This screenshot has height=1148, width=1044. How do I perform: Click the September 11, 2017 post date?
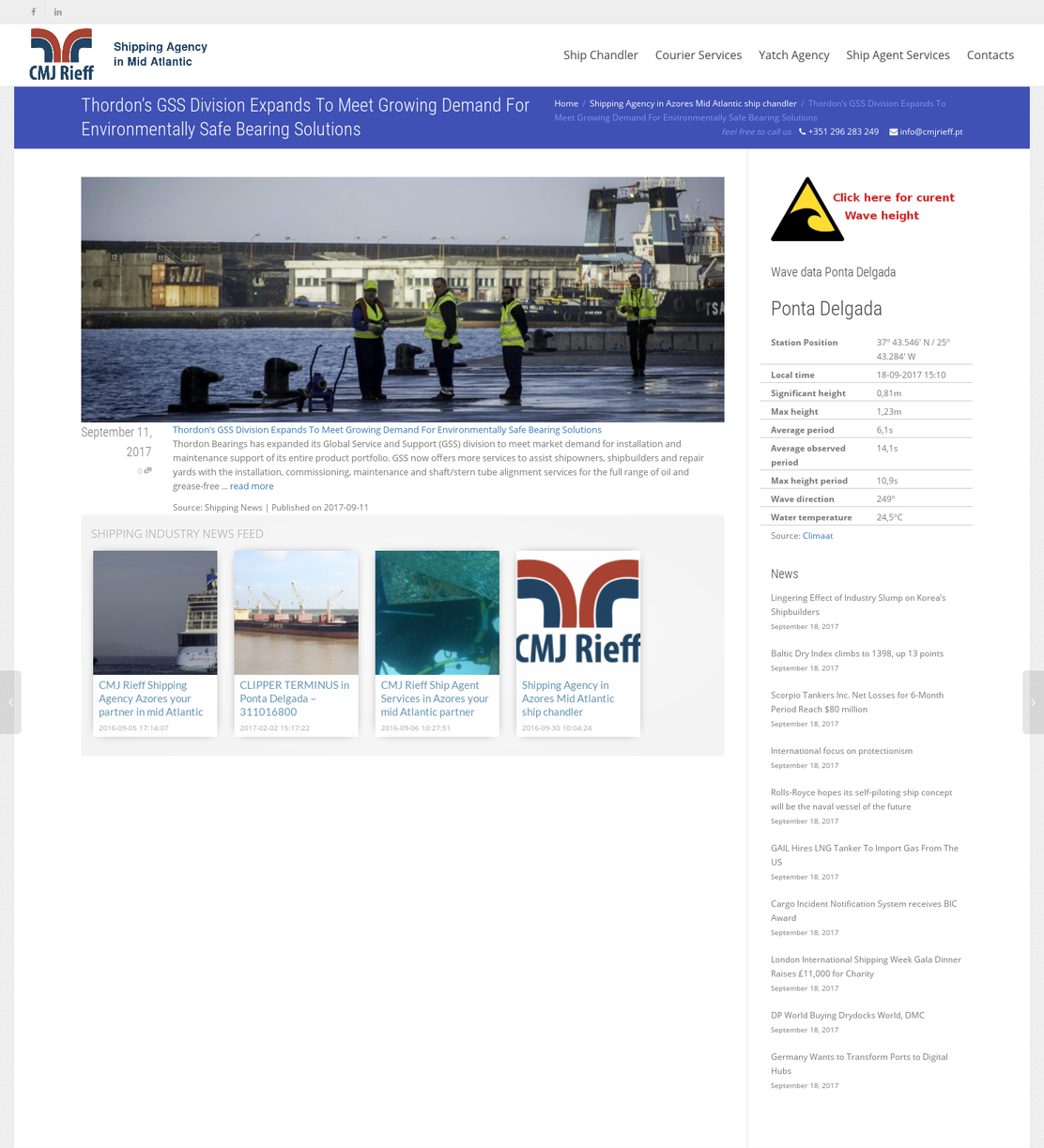(116, 442)
